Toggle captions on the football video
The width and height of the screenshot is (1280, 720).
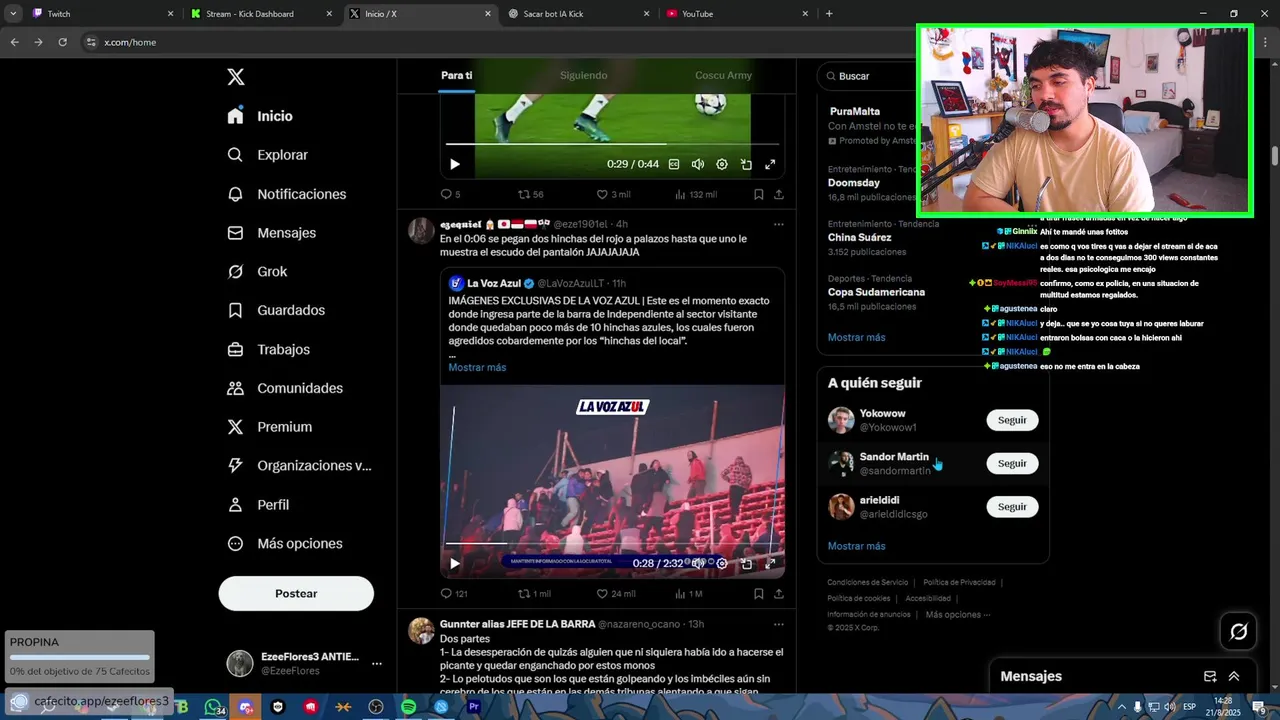674,164
